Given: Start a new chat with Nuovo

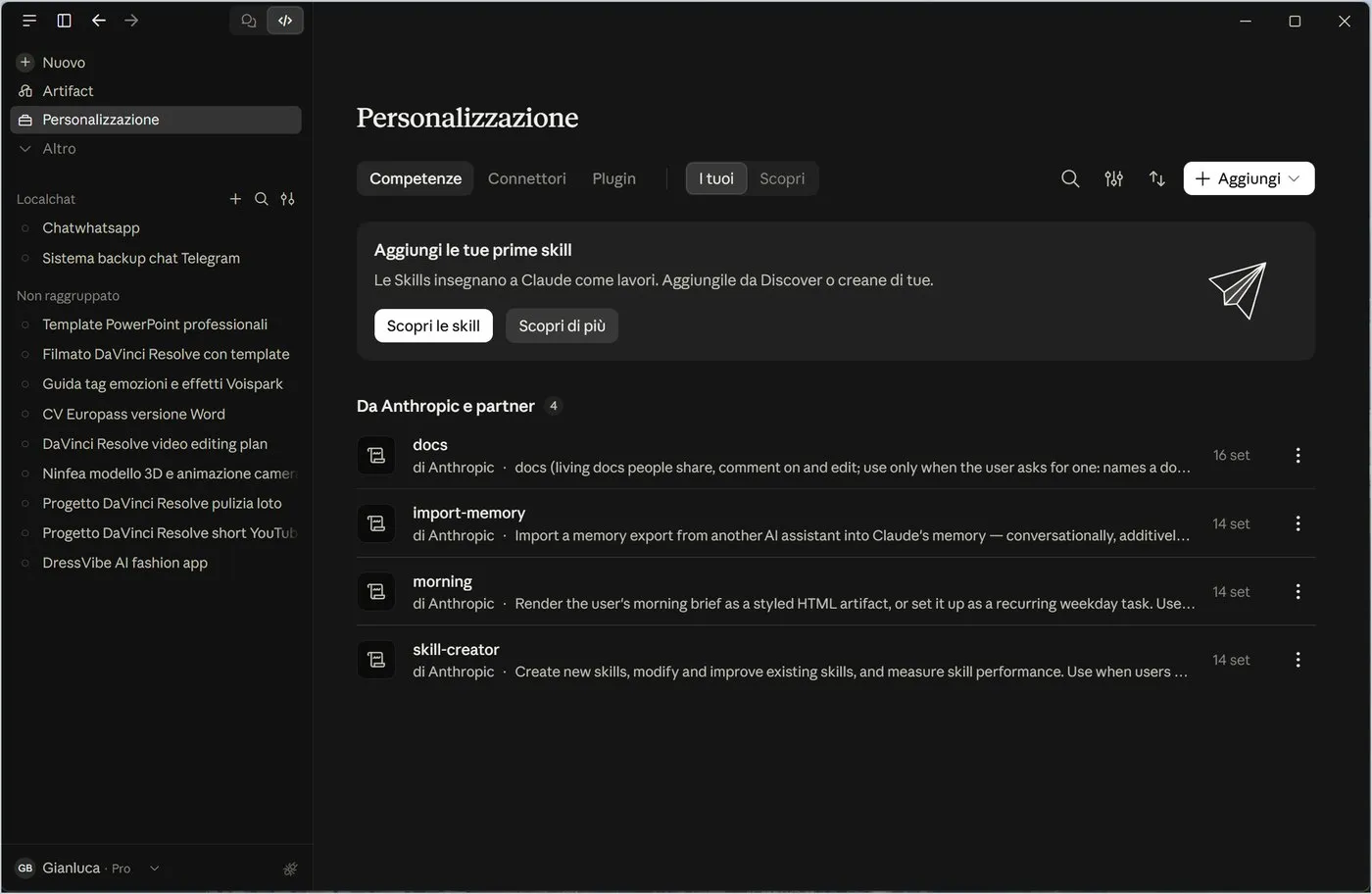Looking at the screenshot, I should pos(157,63).
